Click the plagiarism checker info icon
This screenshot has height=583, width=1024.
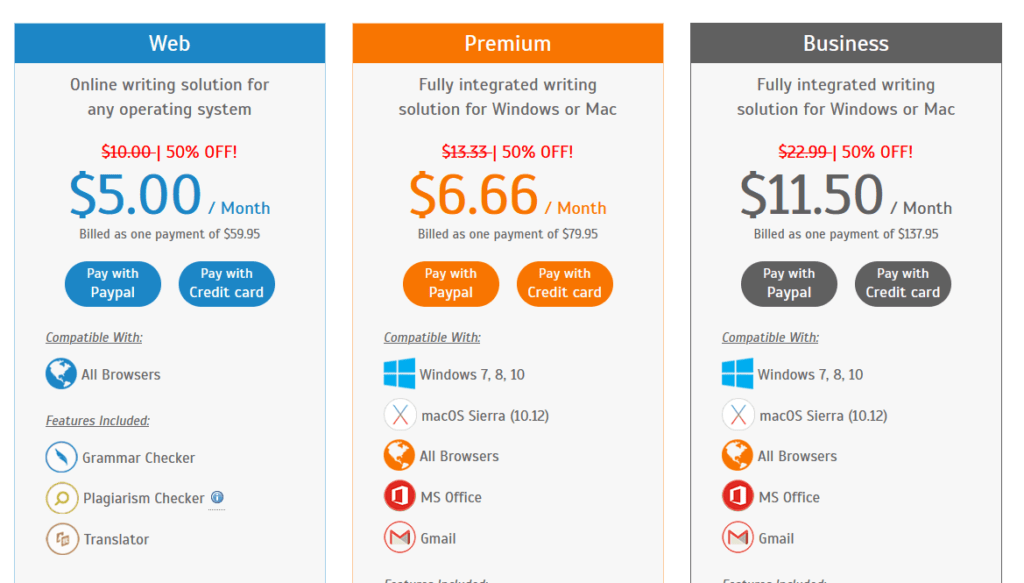pyautogui.click(x=217, y=497)
